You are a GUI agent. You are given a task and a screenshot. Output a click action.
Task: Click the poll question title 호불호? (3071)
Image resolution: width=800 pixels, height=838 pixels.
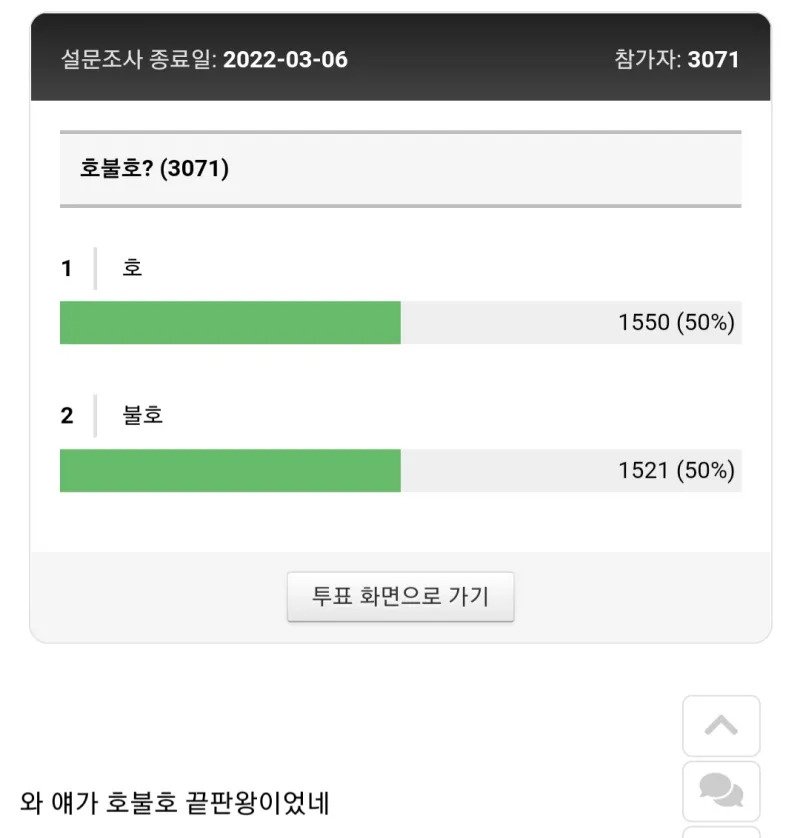[x=154, y=169]
